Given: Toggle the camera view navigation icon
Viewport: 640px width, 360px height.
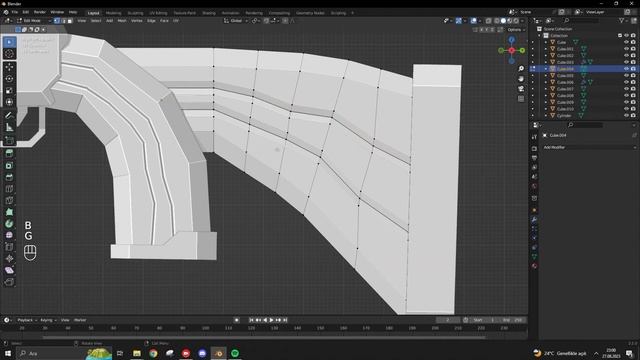Looking at the screenshot, I should click(521, 89).
